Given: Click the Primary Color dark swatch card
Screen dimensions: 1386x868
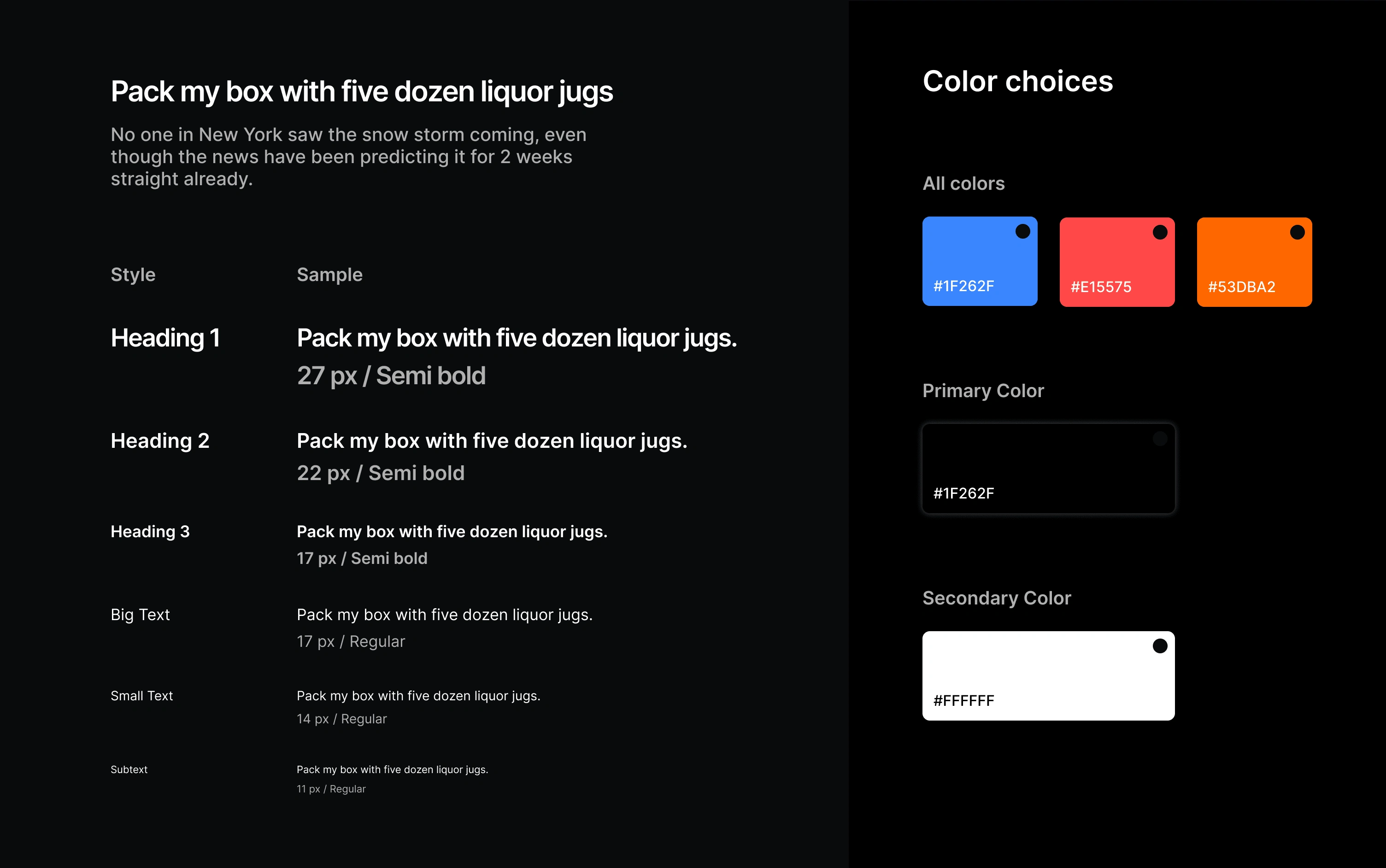Looking at the screenshot, I should click(1048, 469).
